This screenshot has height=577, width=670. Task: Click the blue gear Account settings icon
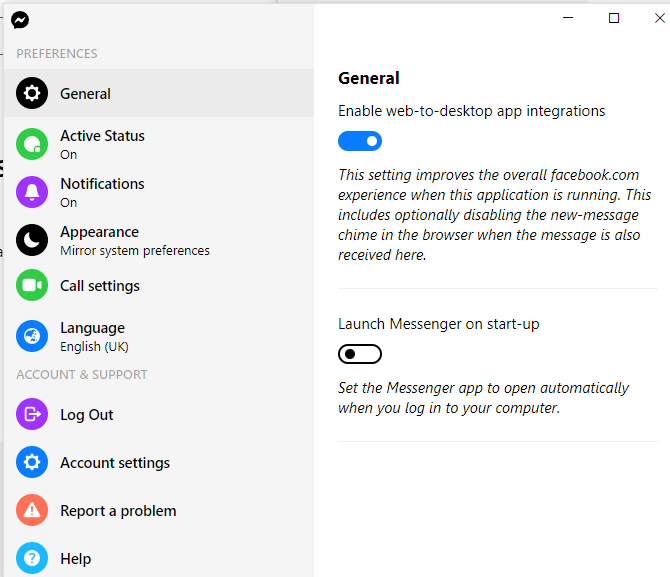coord(32,462)
